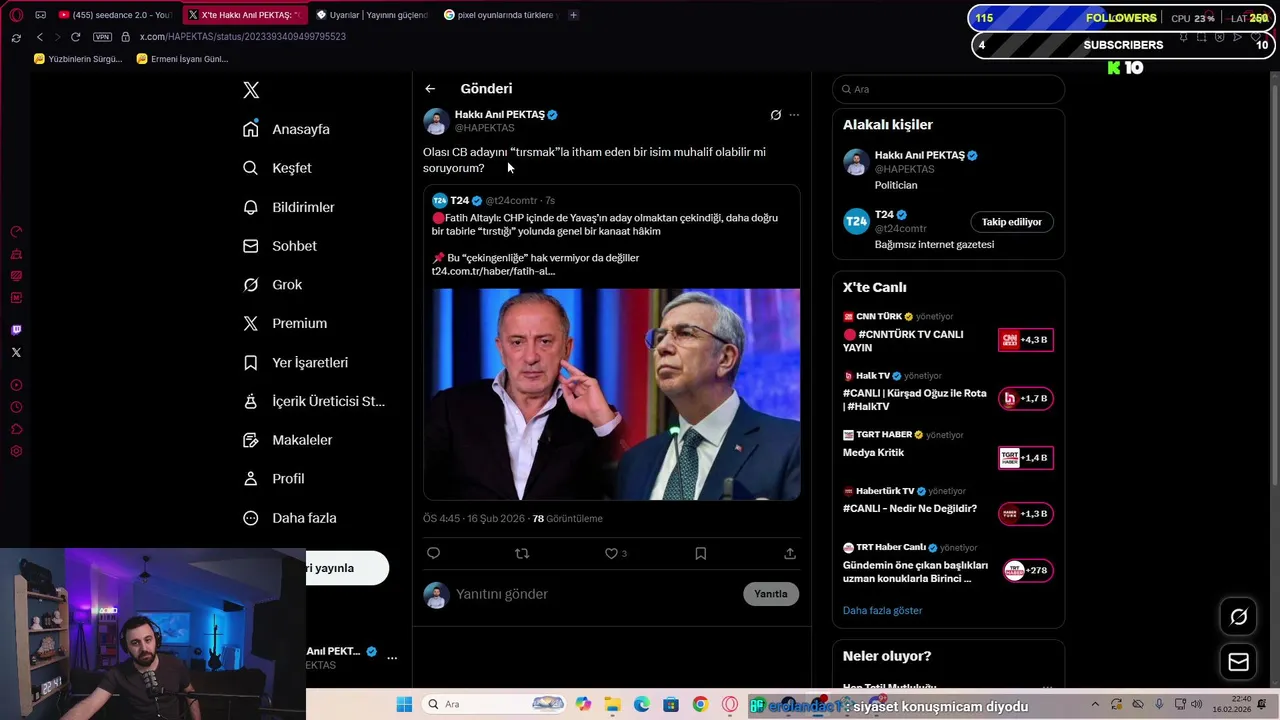
Task: Open the t24.com.tr link in the quoted tweet
Action: click(493, 271)
